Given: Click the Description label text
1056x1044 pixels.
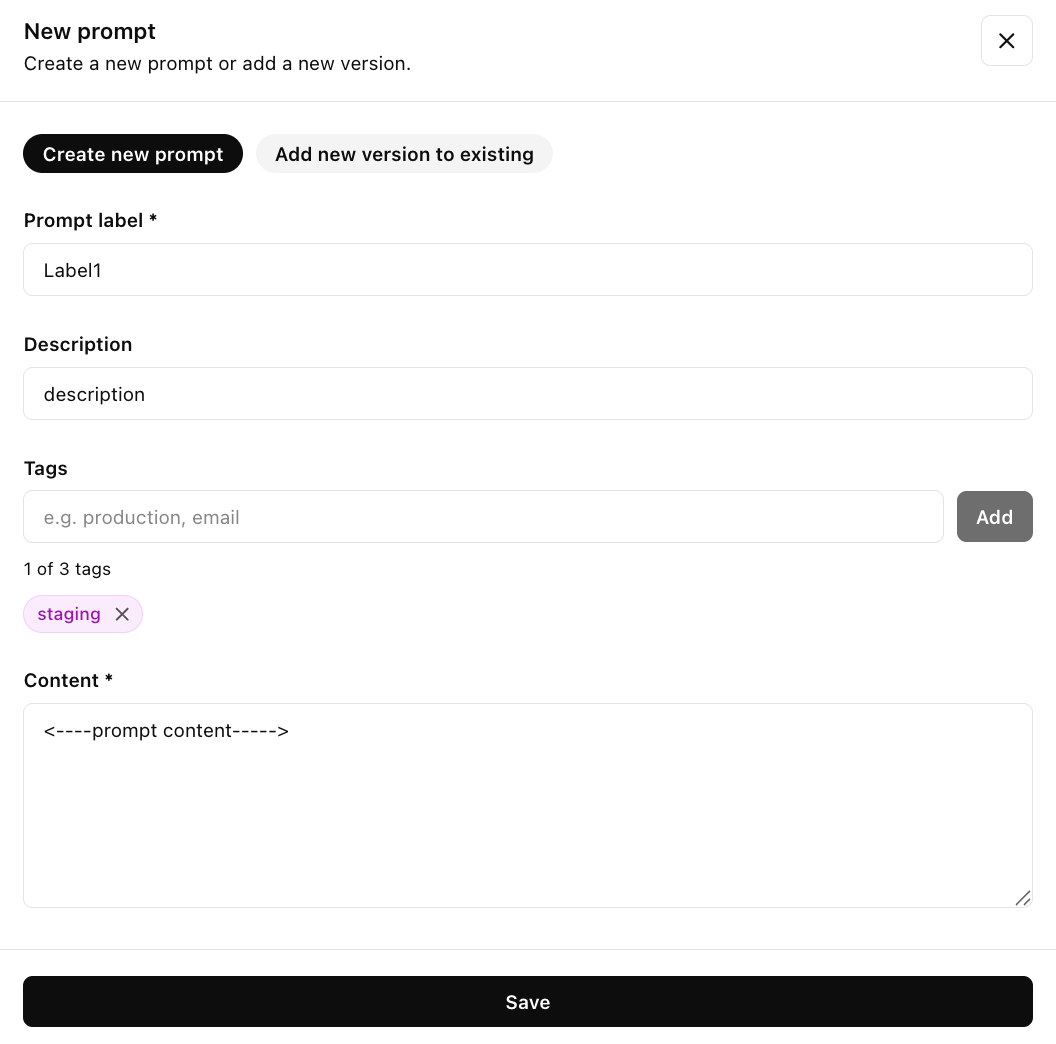Looking at the screenshot, I should click(x=78, y=344).
